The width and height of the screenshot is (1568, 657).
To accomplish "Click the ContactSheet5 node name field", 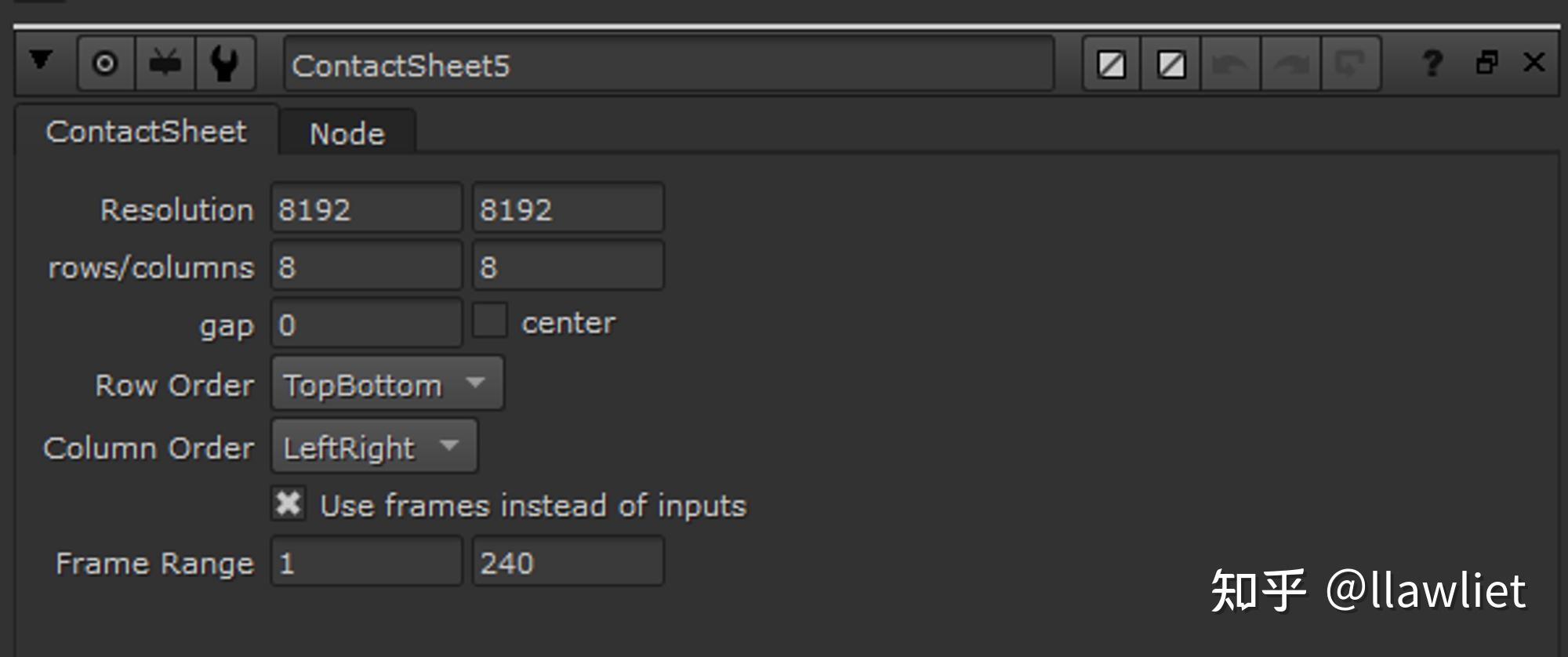I will point(668,65).
